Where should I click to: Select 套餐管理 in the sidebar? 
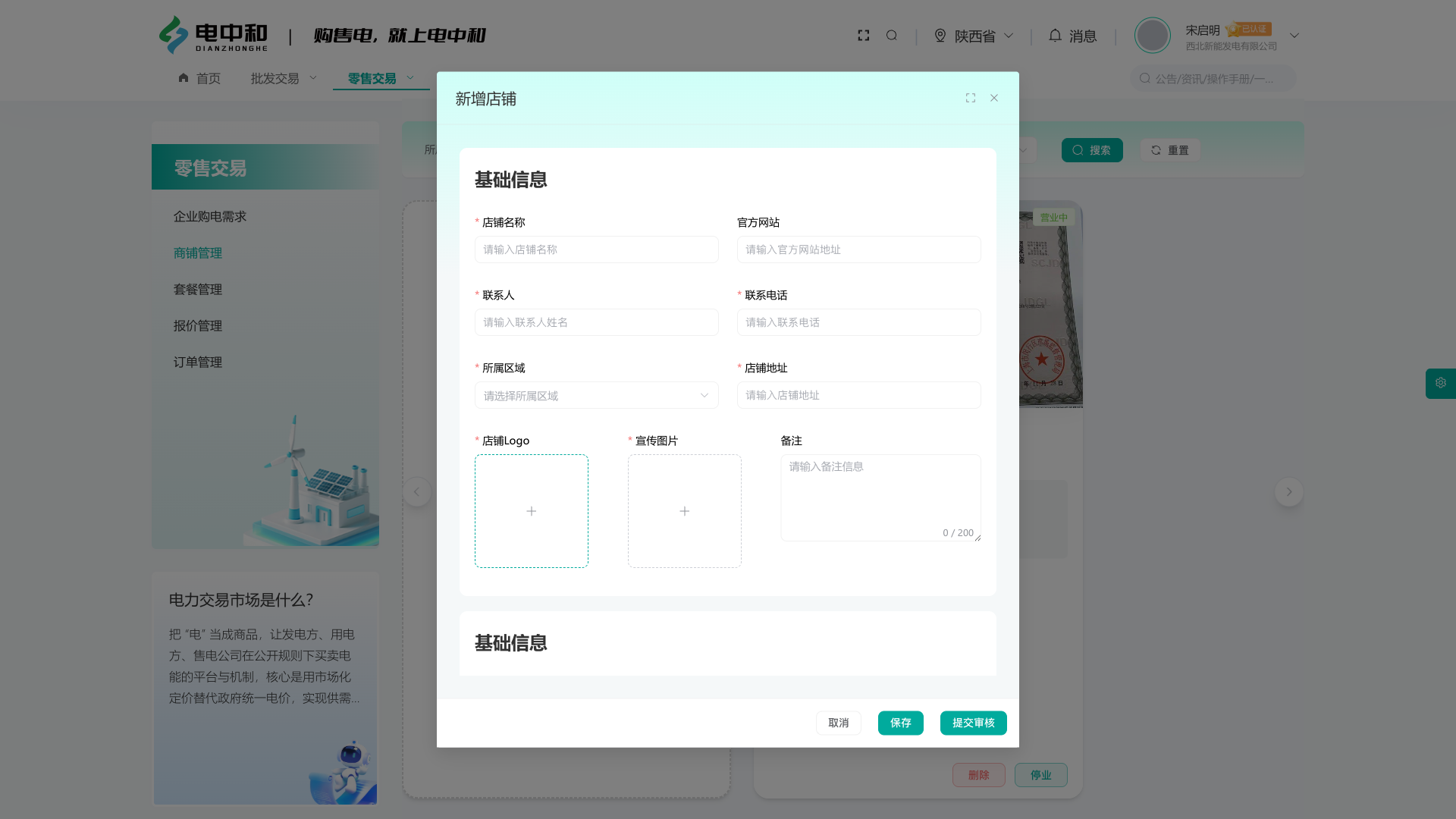click(x=198, y=290)
